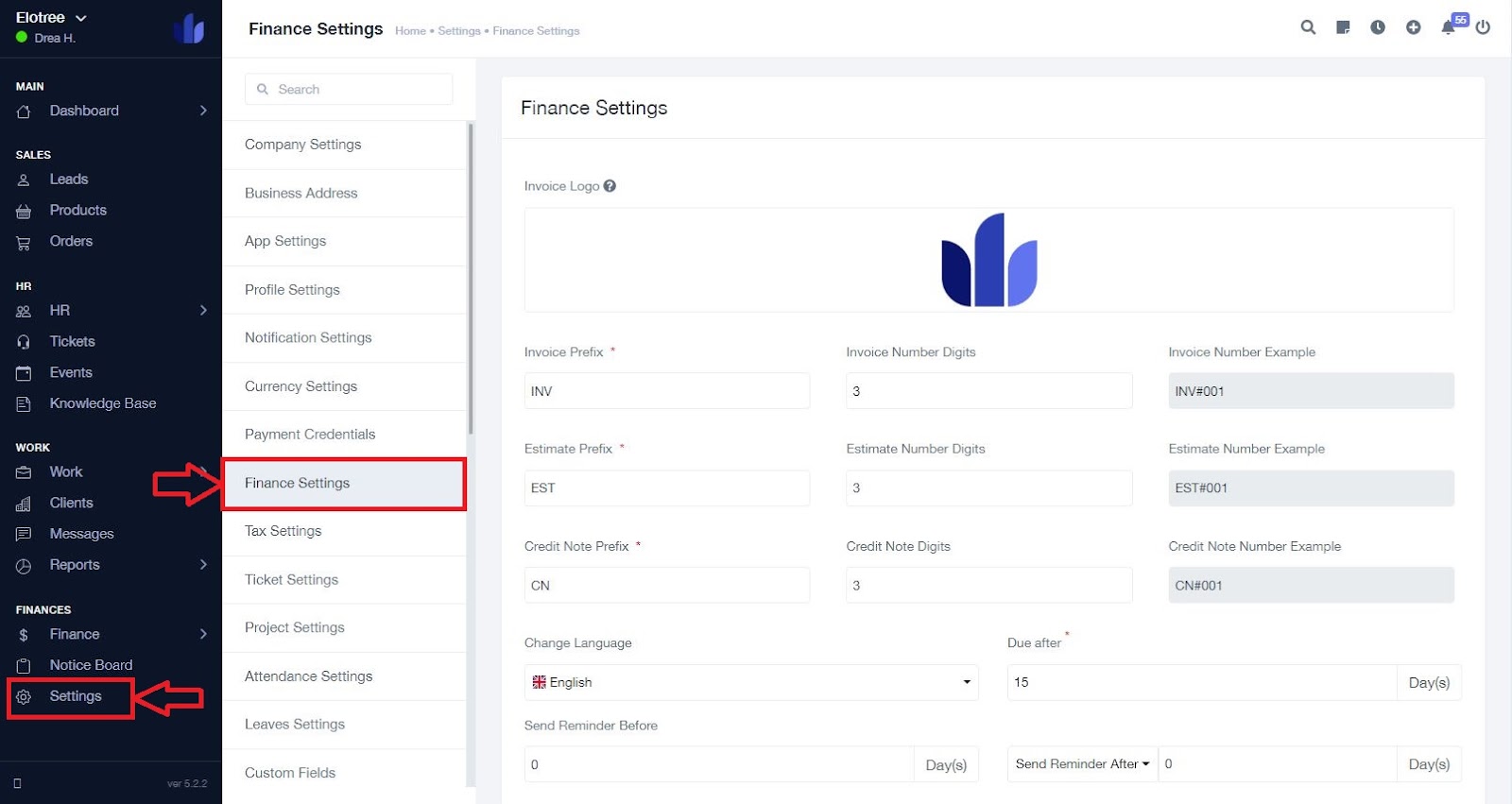Expand the Finance submenu chevron

pos(203,634)
